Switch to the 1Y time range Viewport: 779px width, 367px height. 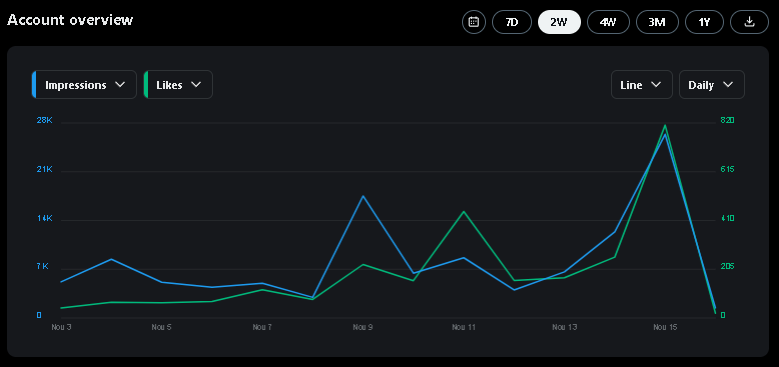click(704, 22)
